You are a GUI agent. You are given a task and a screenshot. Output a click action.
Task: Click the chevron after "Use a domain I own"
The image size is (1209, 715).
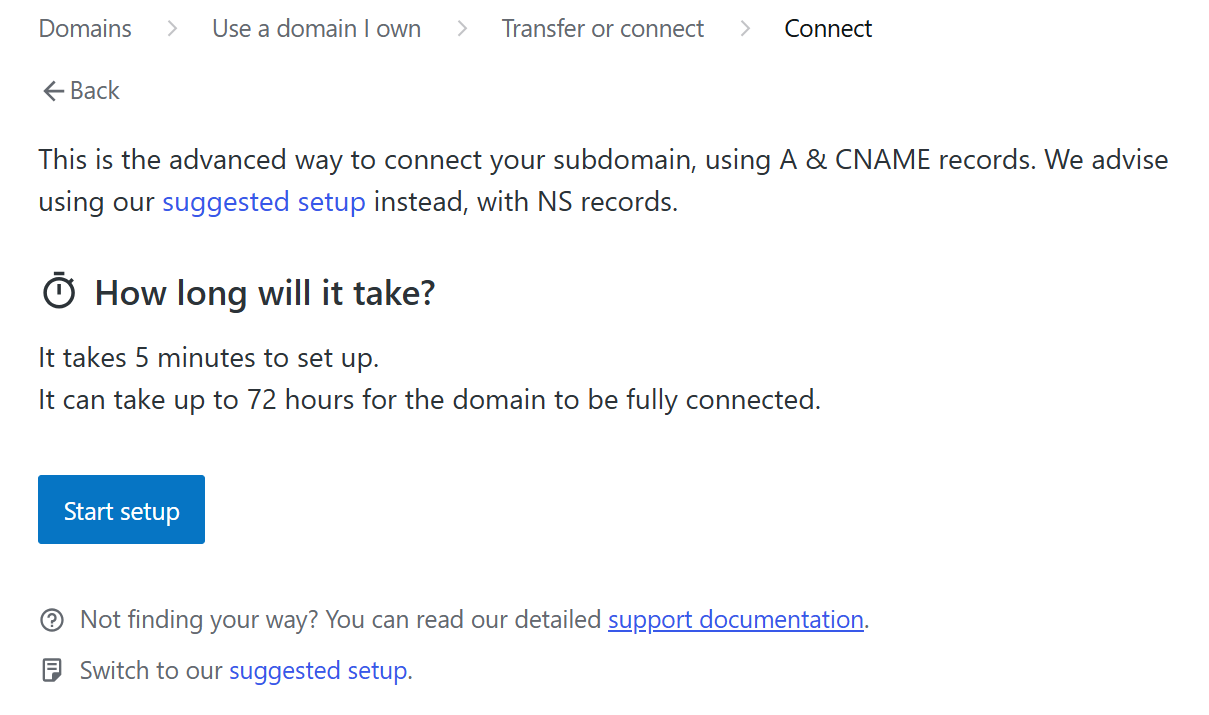click(461, 29)
